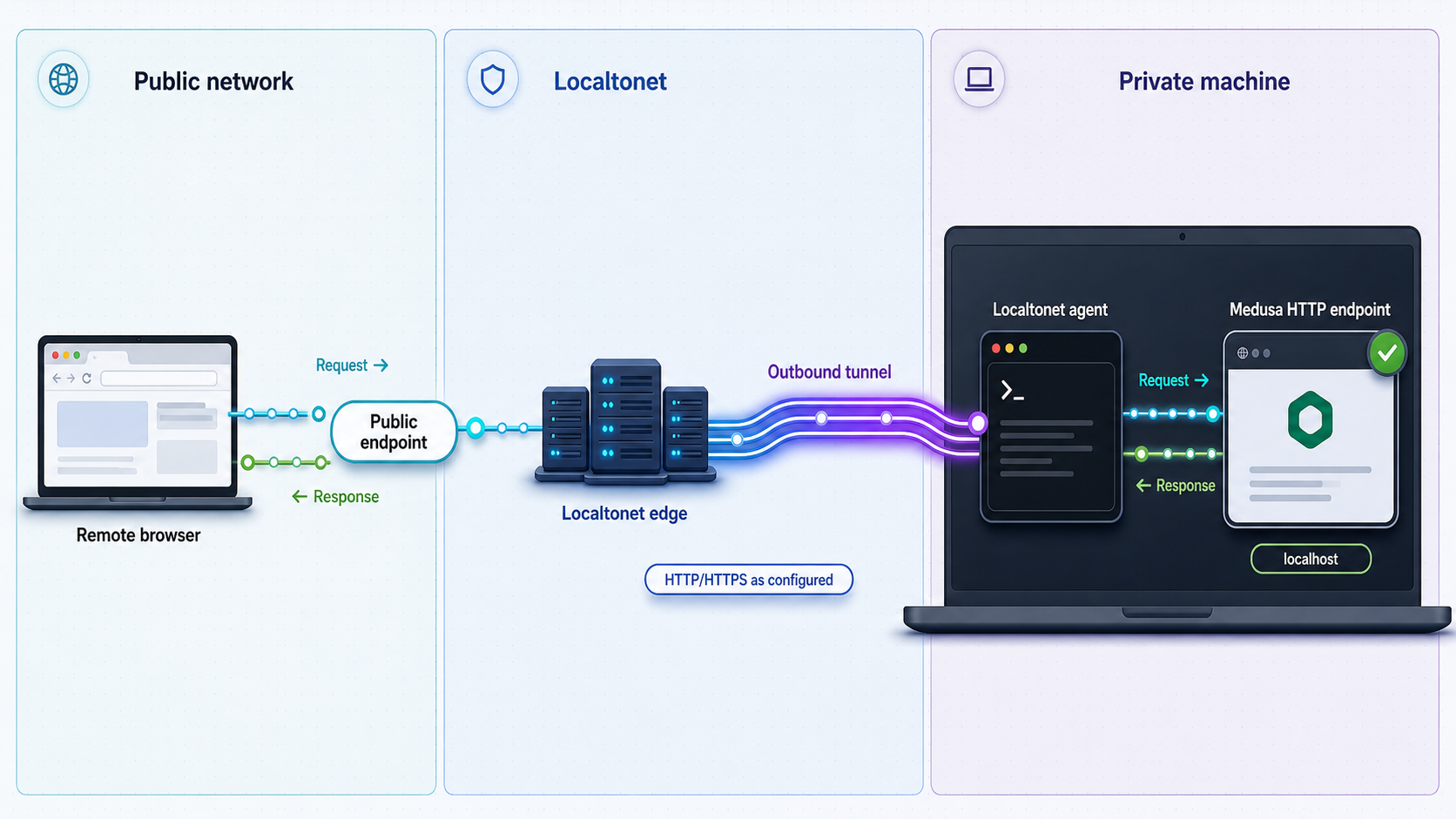
Task: Click the Remote browser caption
Action: [x=138, y=535]
